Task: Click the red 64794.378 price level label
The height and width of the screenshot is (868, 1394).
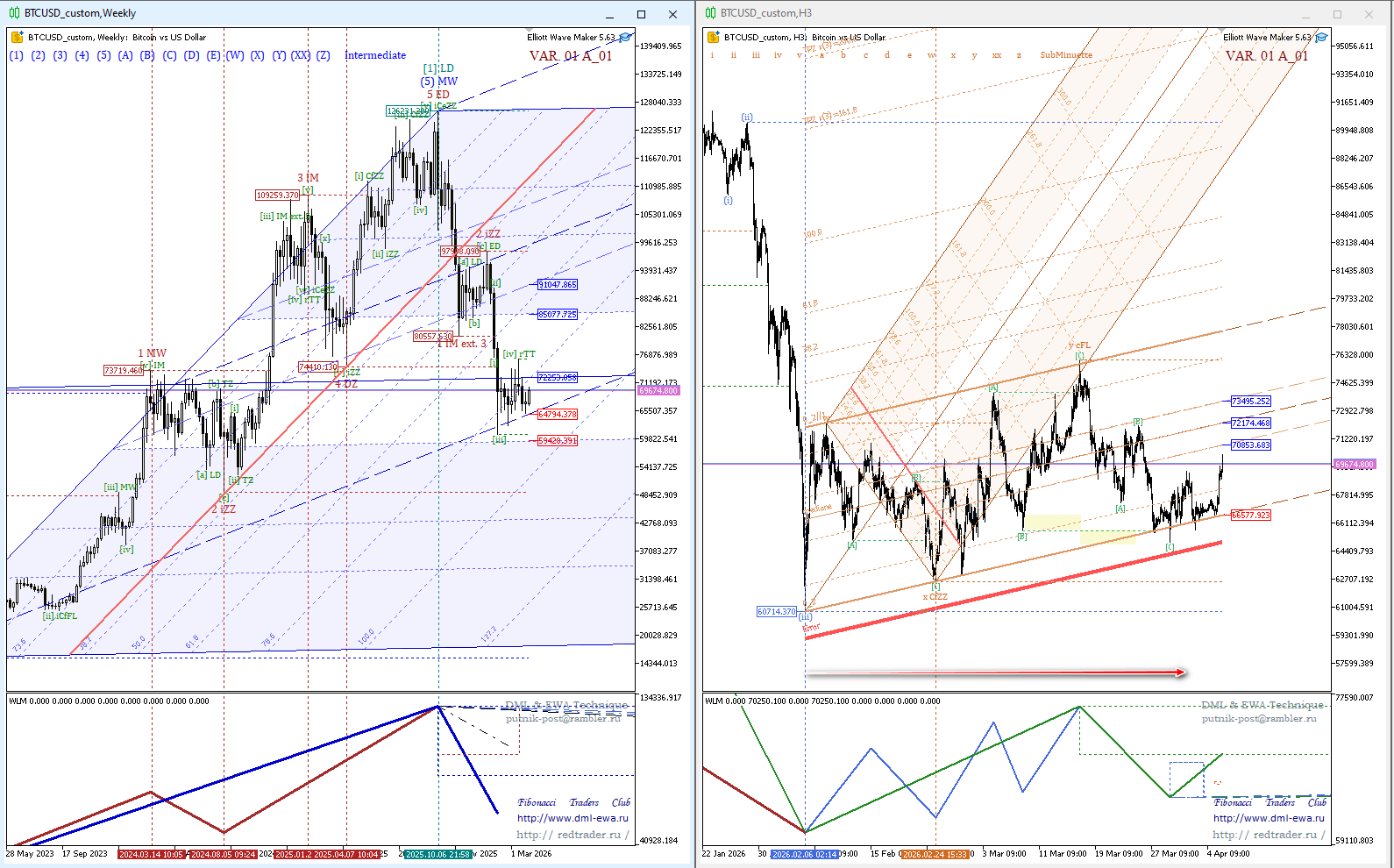Action: tap(558, 414)
